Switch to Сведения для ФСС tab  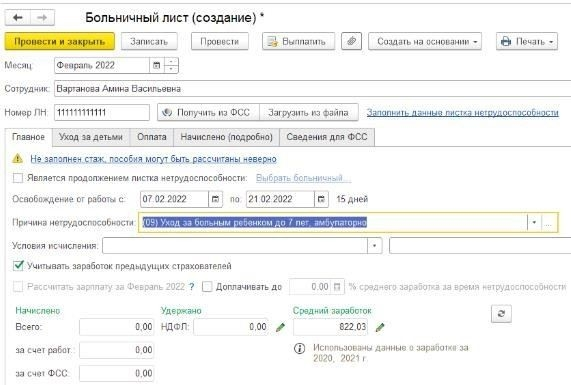327,137
